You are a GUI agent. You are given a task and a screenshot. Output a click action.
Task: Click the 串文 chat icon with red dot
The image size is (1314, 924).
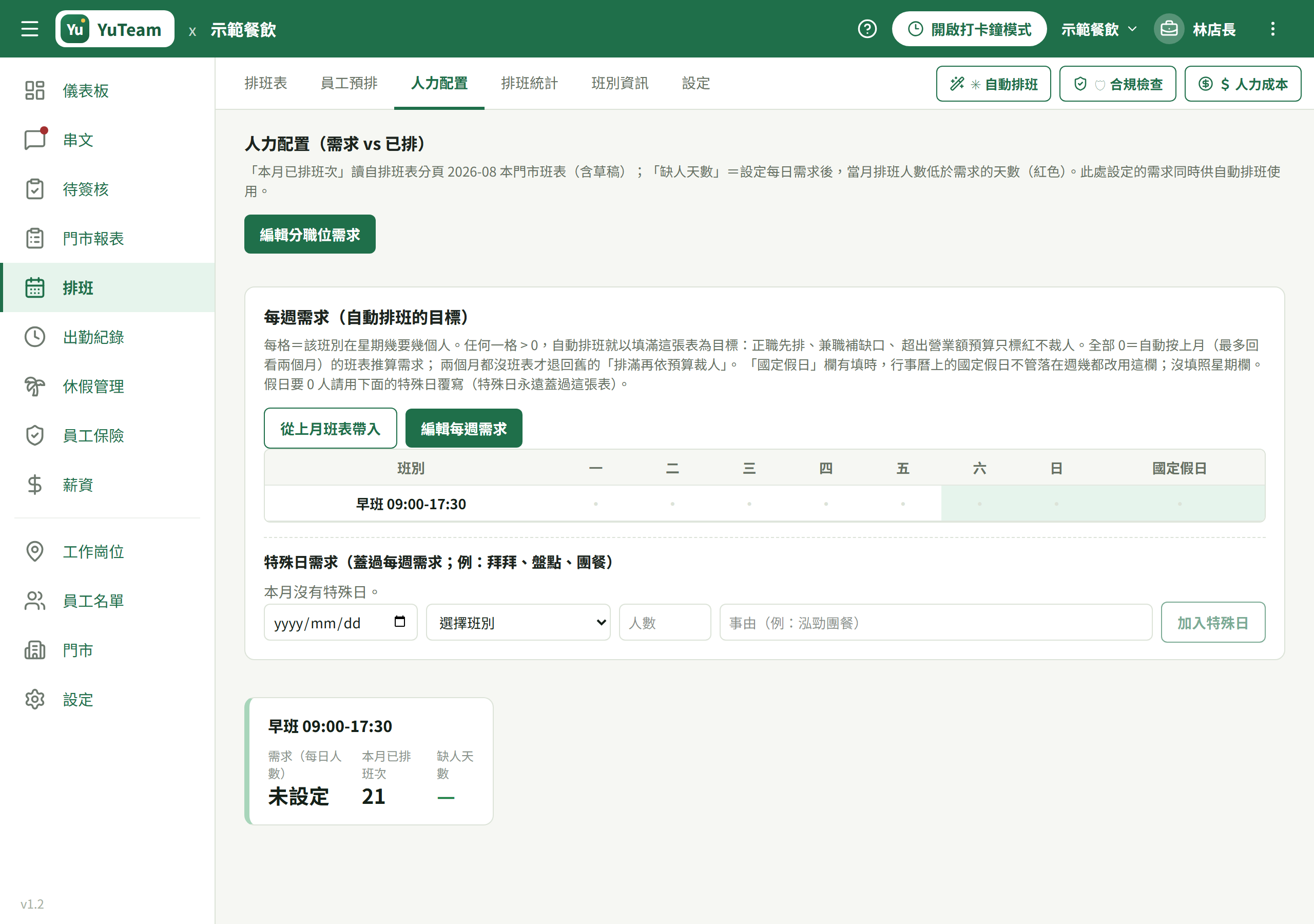click(x=35, y=140)
